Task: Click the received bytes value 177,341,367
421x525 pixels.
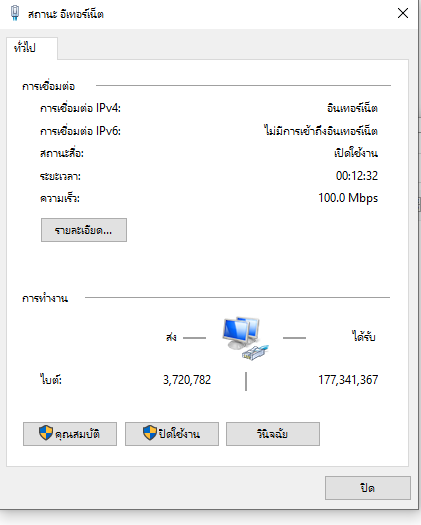Action: click(348, 380)
